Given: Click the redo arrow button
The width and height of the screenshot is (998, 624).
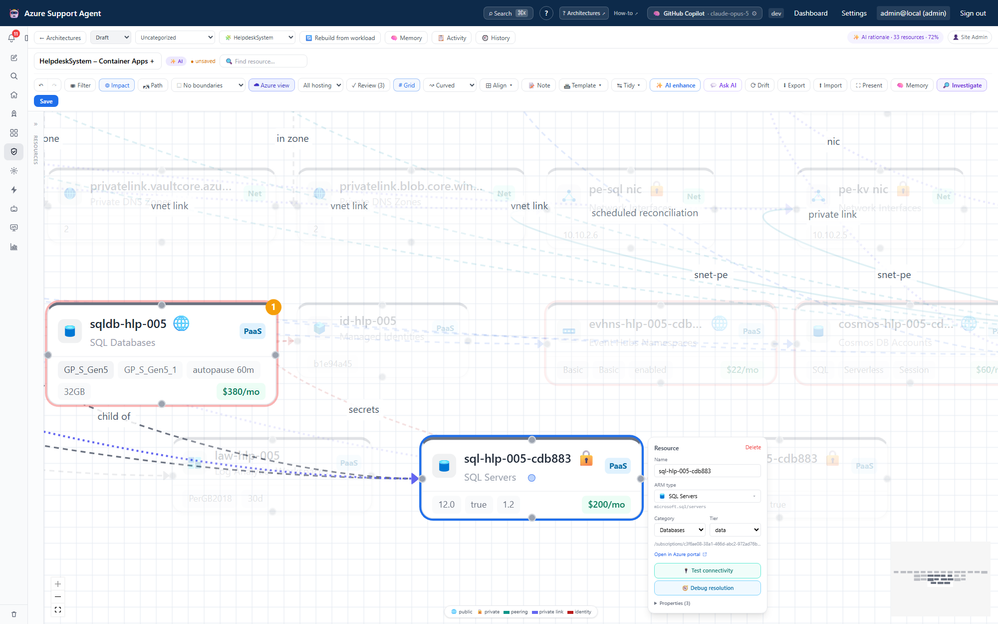Looking at the screenshot, I should coord(54,85).
